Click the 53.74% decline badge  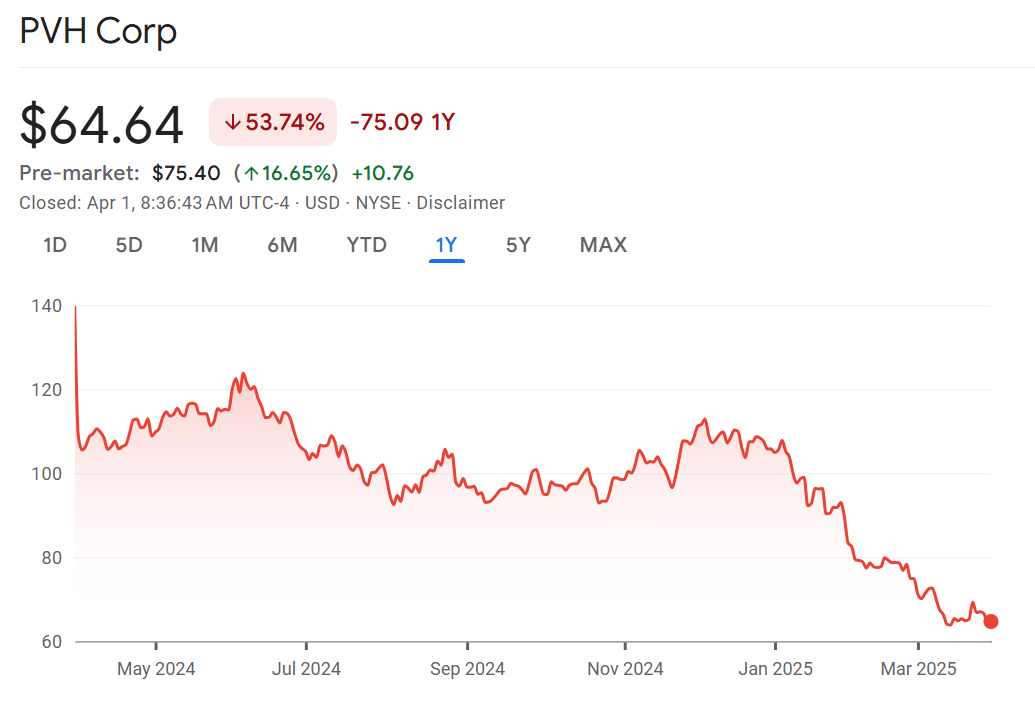273,123
